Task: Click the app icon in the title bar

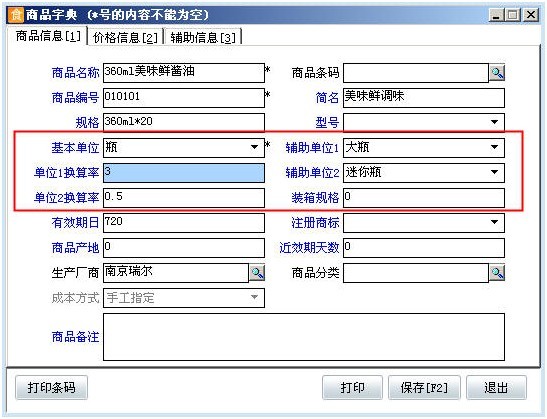Action: (16, 15)
